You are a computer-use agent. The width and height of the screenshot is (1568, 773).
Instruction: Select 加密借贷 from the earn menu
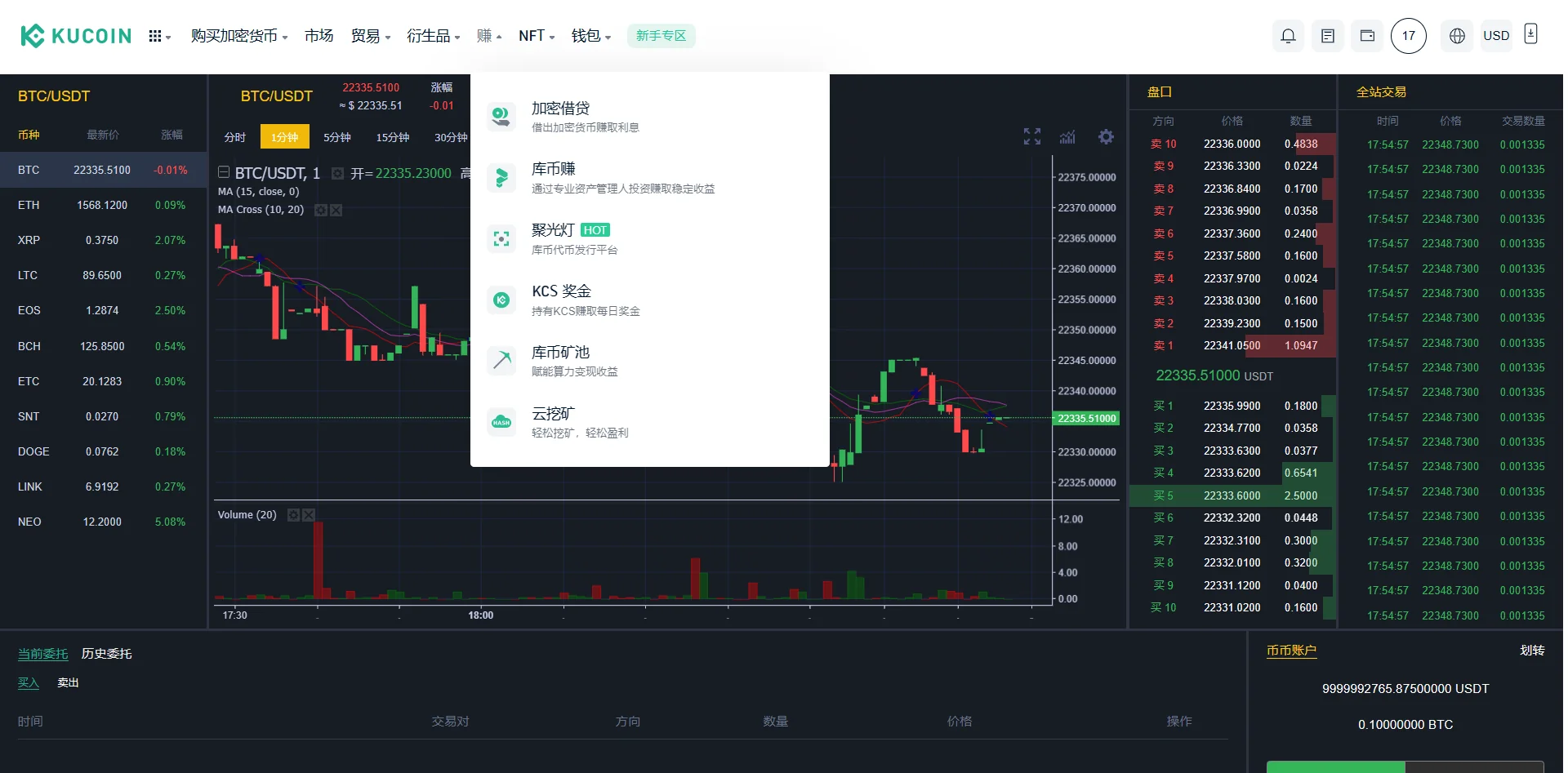point(560,109)
